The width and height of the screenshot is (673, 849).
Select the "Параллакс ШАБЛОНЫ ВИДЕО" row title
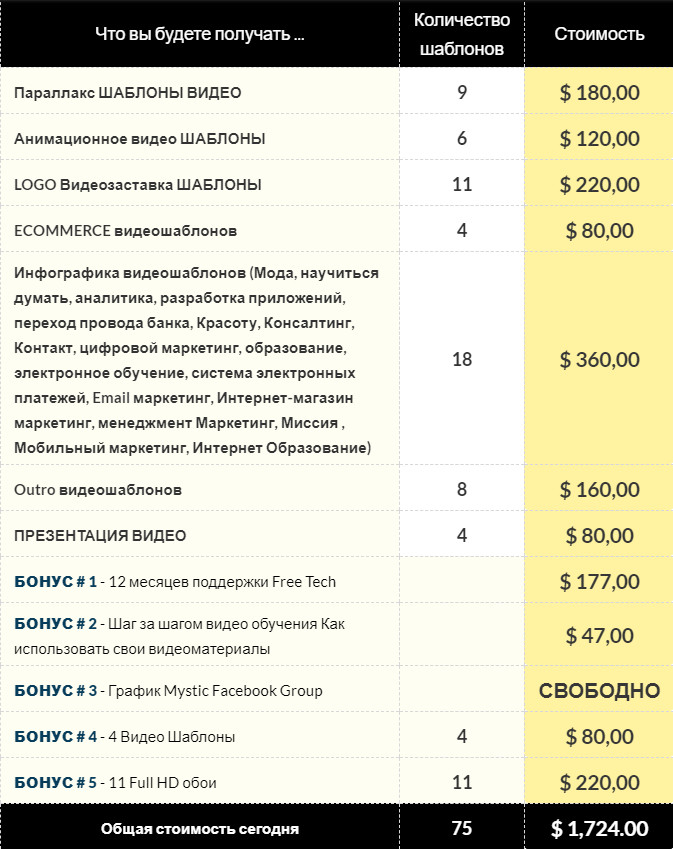(128, 93)
